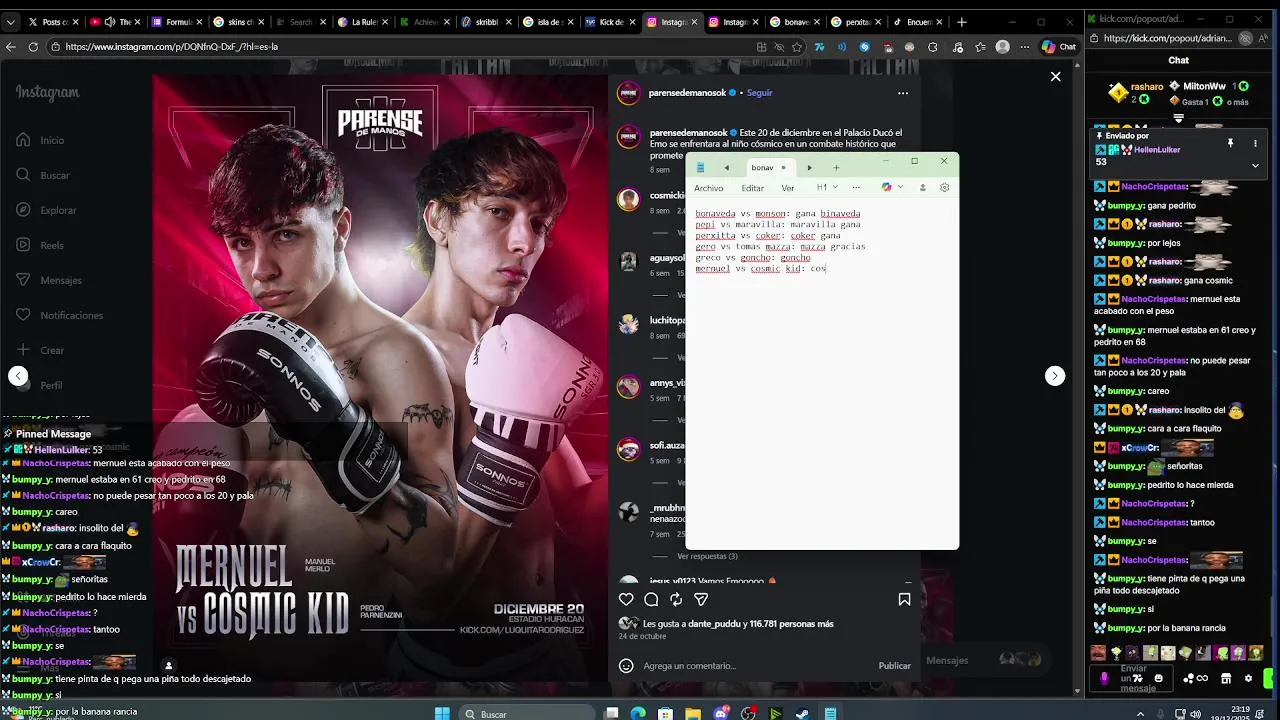The height and width of the screenshot is (720, 1280).
Task: Click Publicar to post comment
Action: click(x=894, y=666)
